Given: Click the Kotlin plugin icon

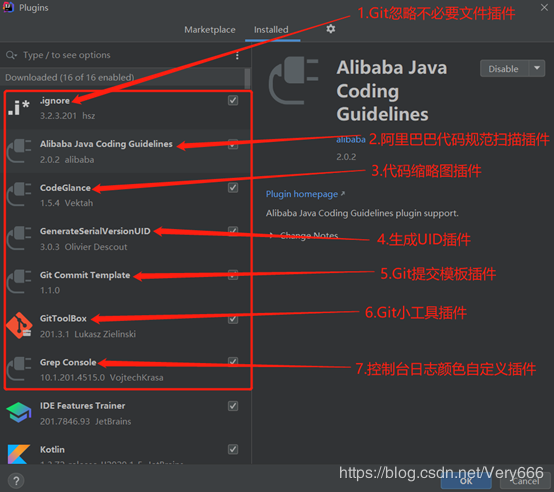Looking at the screenshot, I should point(19,454).
